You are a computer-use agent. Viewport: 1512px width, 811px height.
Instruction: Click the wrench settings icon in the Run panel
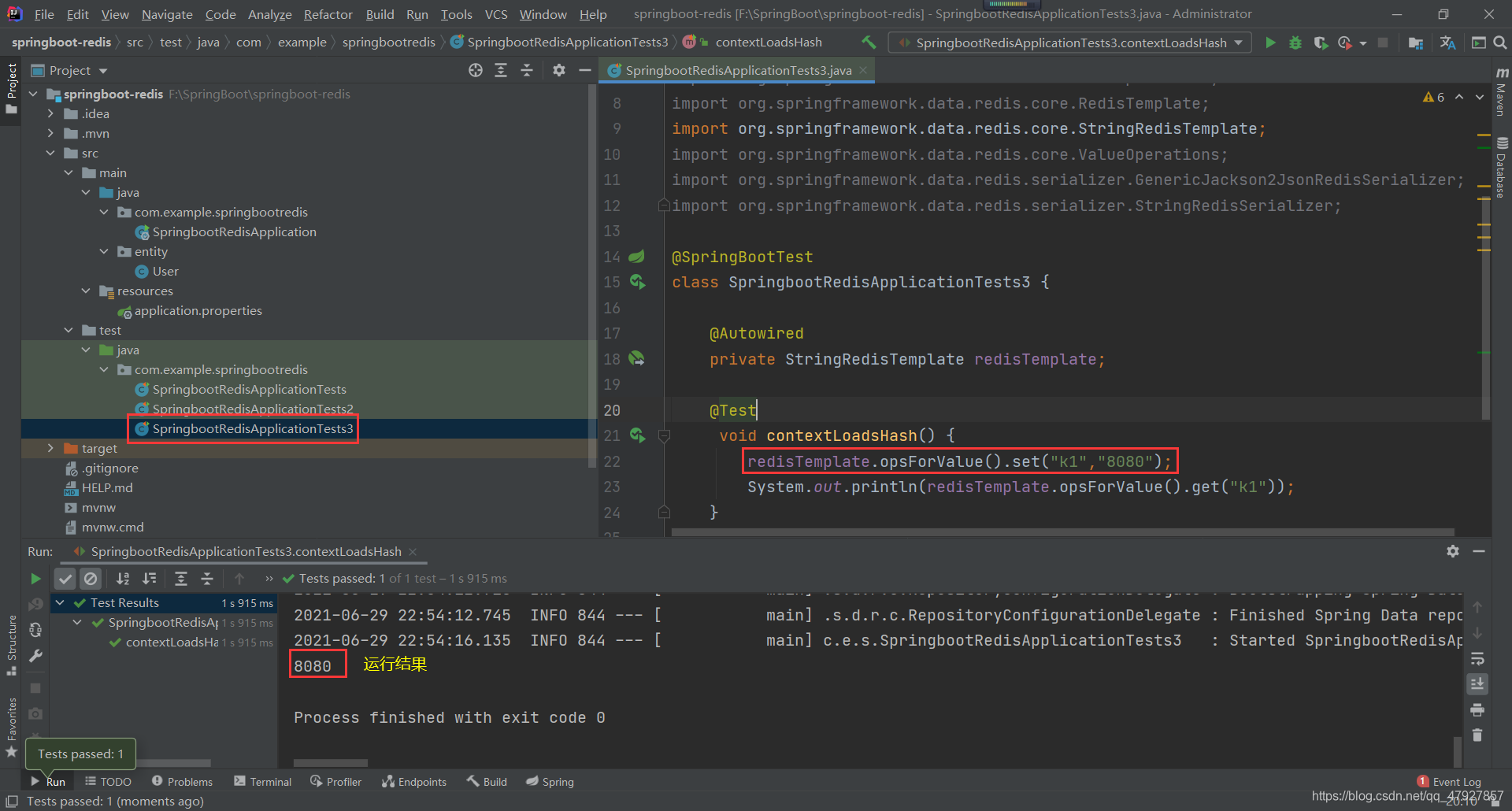35,656
